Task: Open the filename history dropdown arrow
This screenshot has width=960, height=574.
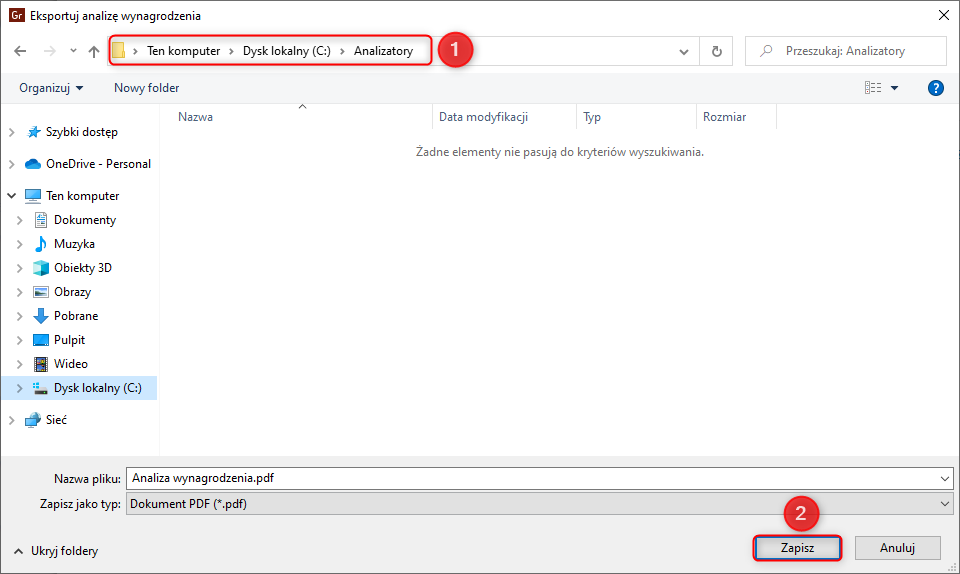Action: [x=945, y=479]
